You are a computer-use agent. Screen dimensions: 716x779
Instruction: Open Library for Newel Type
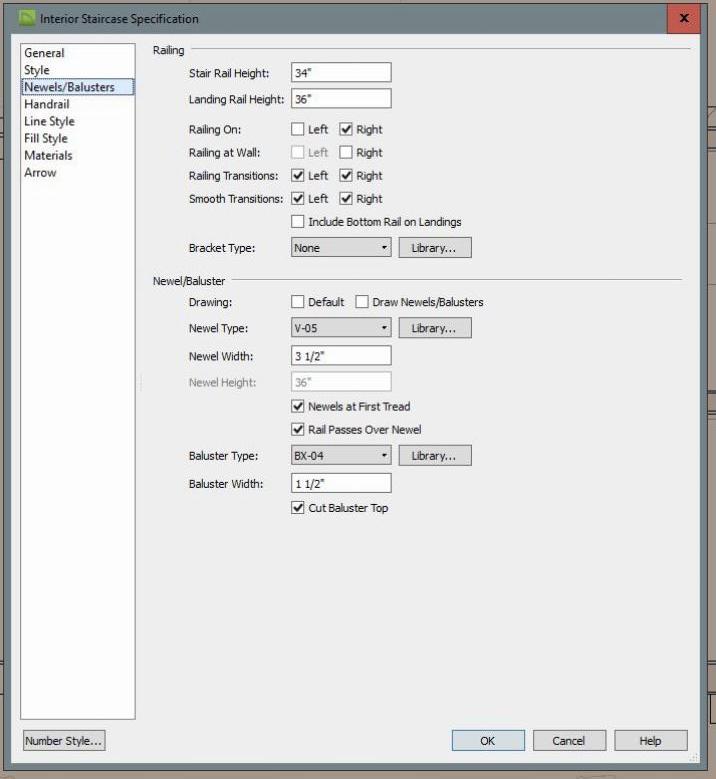[434, 328]
